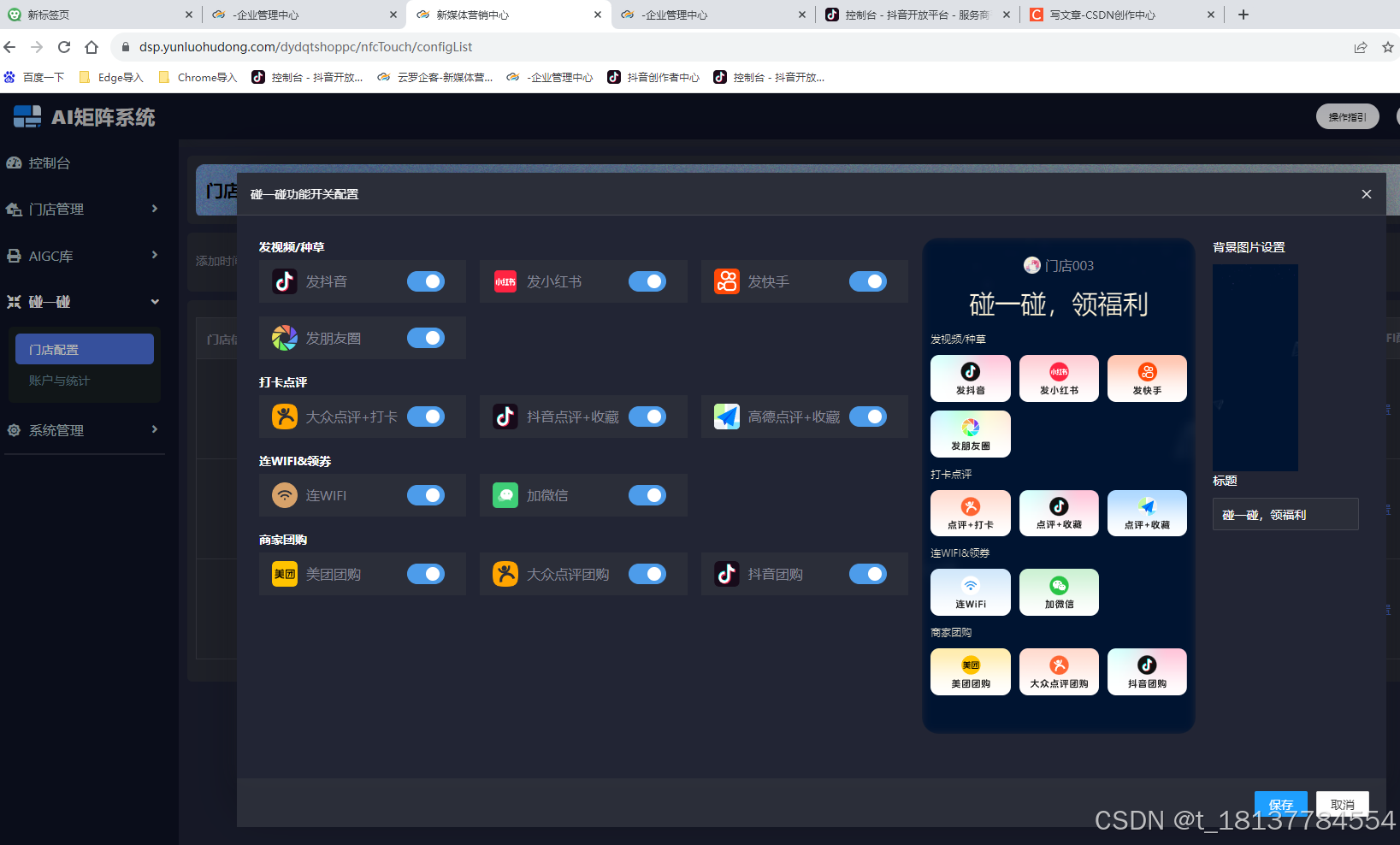Expand the 门店管理 sidebar menu
Viewport: 1400px width, 845px height.
tap(83, 209)
